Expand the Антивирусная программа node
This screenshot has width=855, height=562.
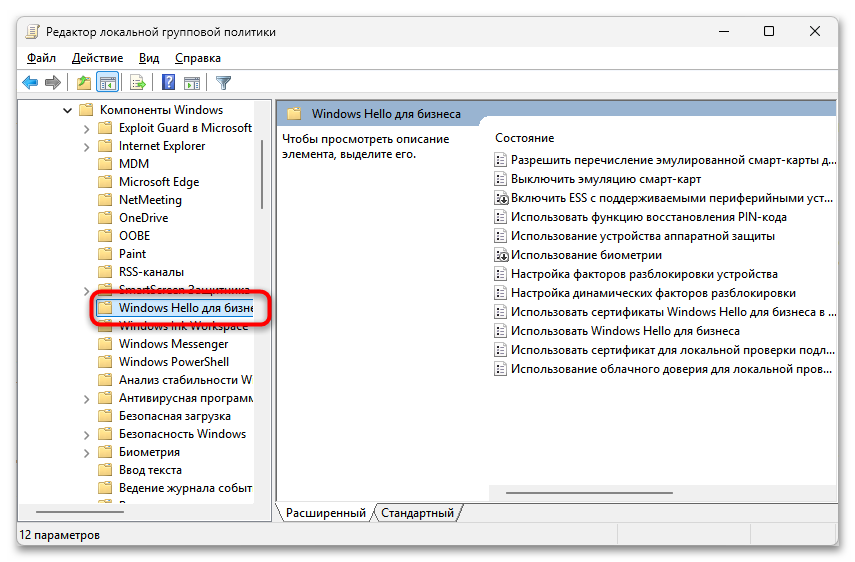point(86,398)
